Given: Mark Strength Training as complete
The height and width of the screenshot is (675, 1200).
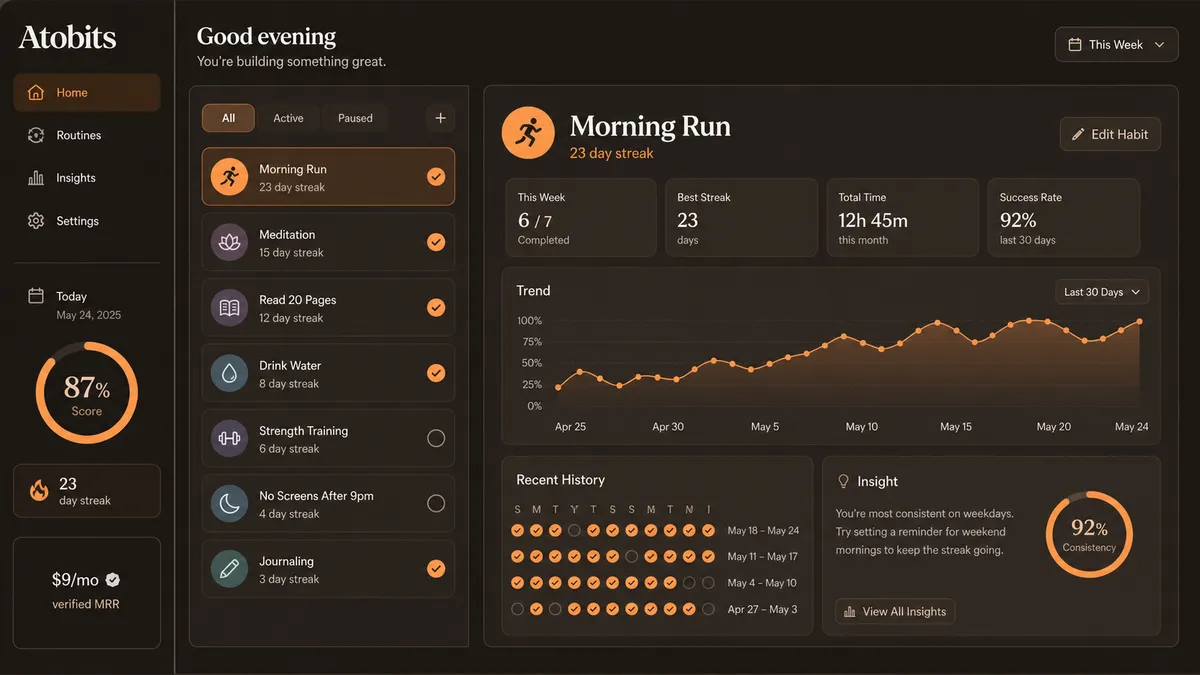Looking at the screenshot, I should 436,438.
